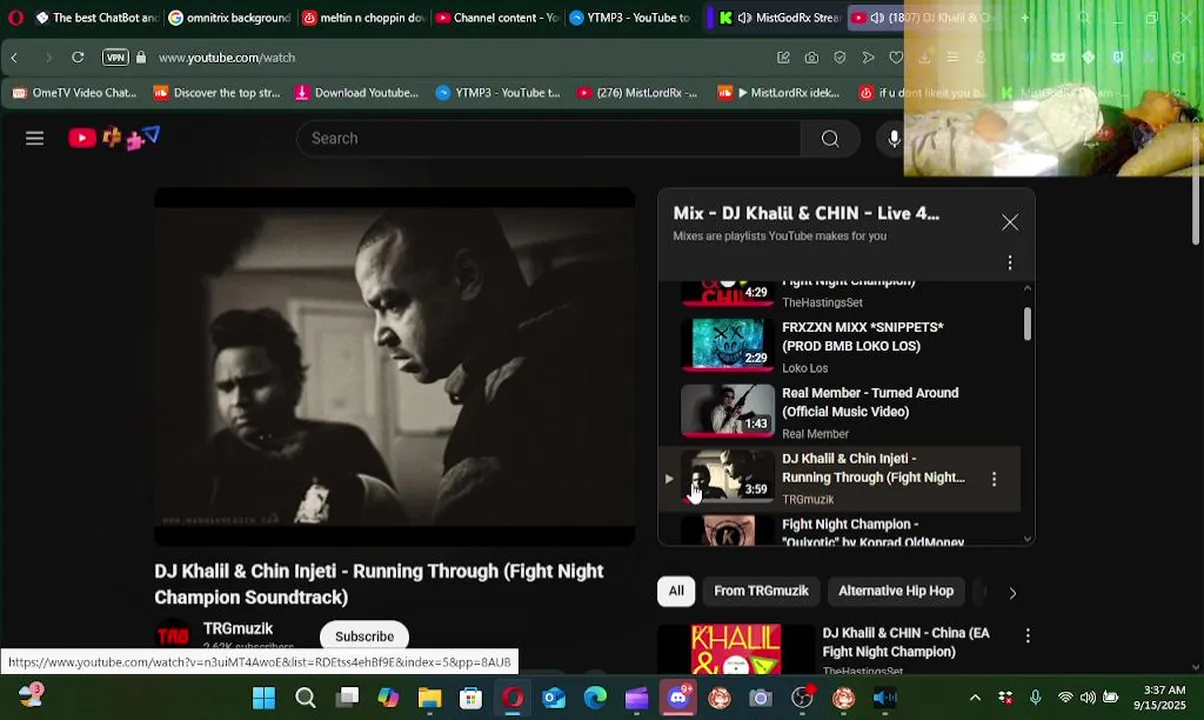1204x720 pixels.
Task: Go back using the browser arrow
Action: pos(14,57)
